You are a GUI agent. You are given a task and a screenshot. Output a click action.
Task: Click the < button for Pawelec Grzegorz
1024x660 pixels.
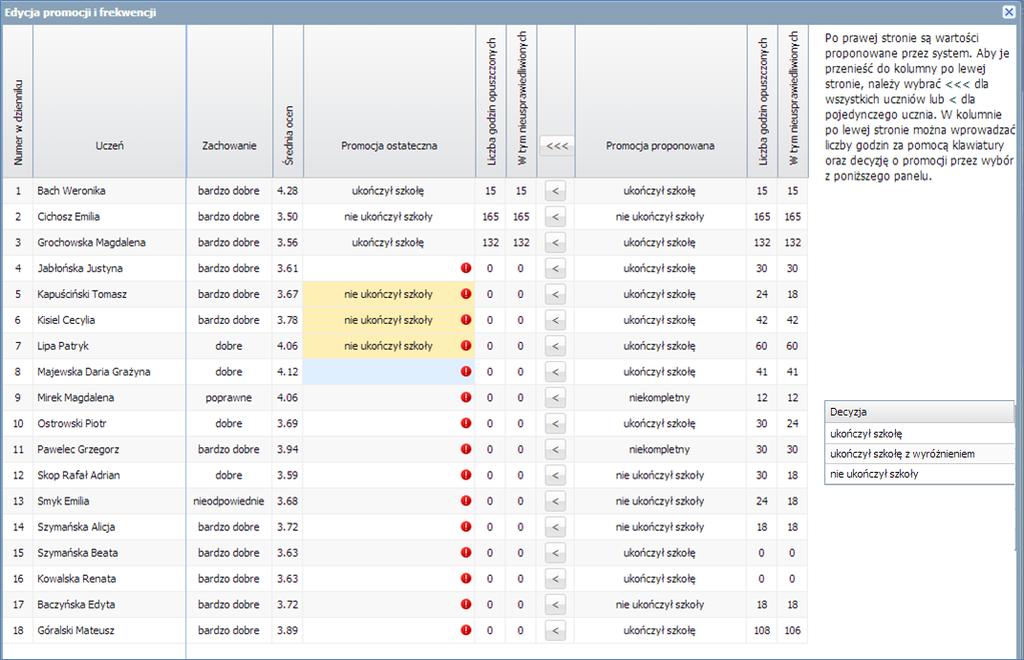tap(555, 449)
